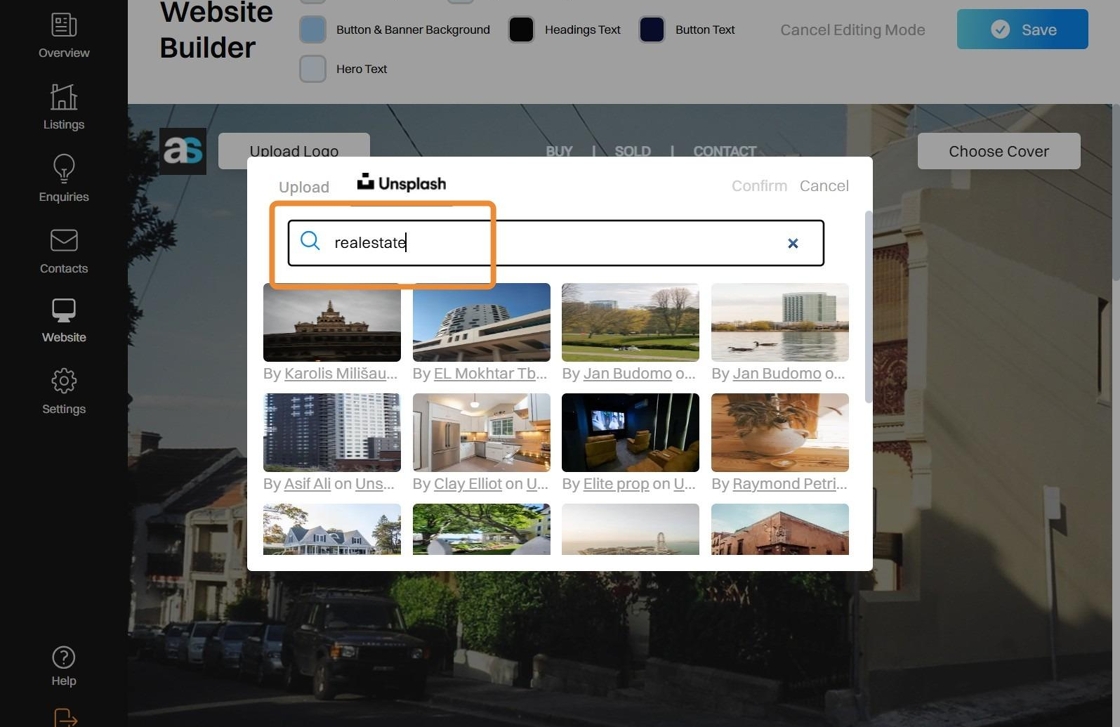Click the Choose Cover button
Image resolution: width=1120 pixels, height=727 pixels.
coord(999,151)
